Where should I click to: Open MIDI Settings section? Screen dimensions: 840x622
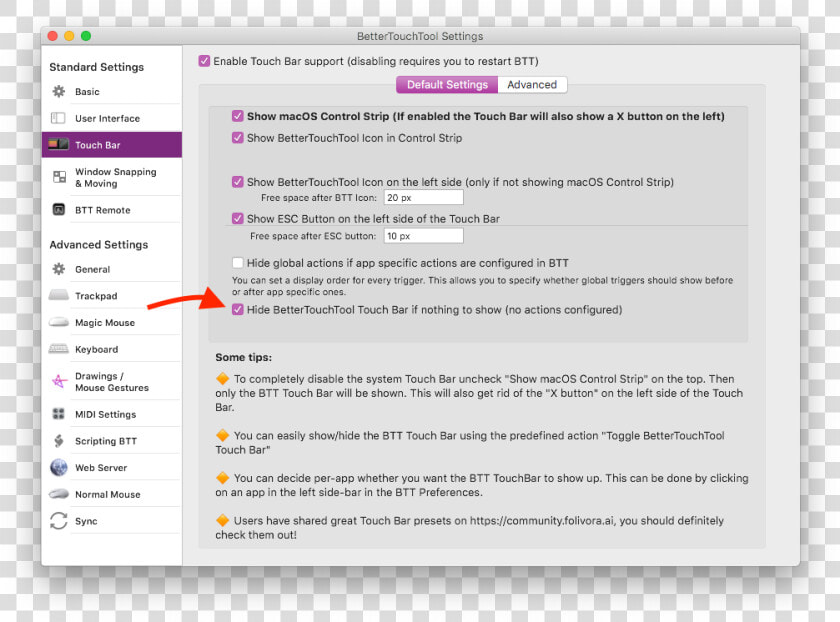[111, 414]
